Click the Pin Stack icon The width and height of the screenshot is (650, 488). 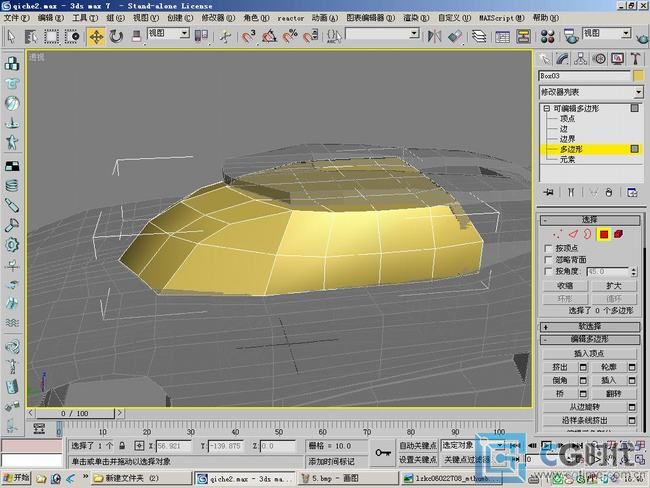coord(548,192)
